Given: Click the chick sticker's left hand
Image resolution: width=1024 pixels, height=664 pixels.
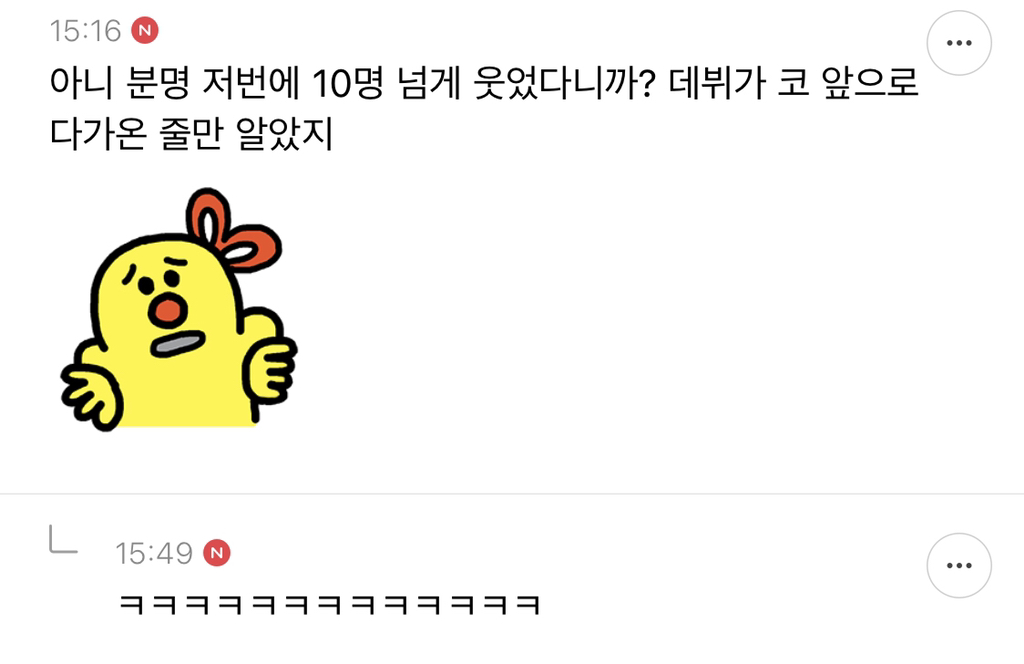Looking at the screenshot, I should click(x=90, y=396).
